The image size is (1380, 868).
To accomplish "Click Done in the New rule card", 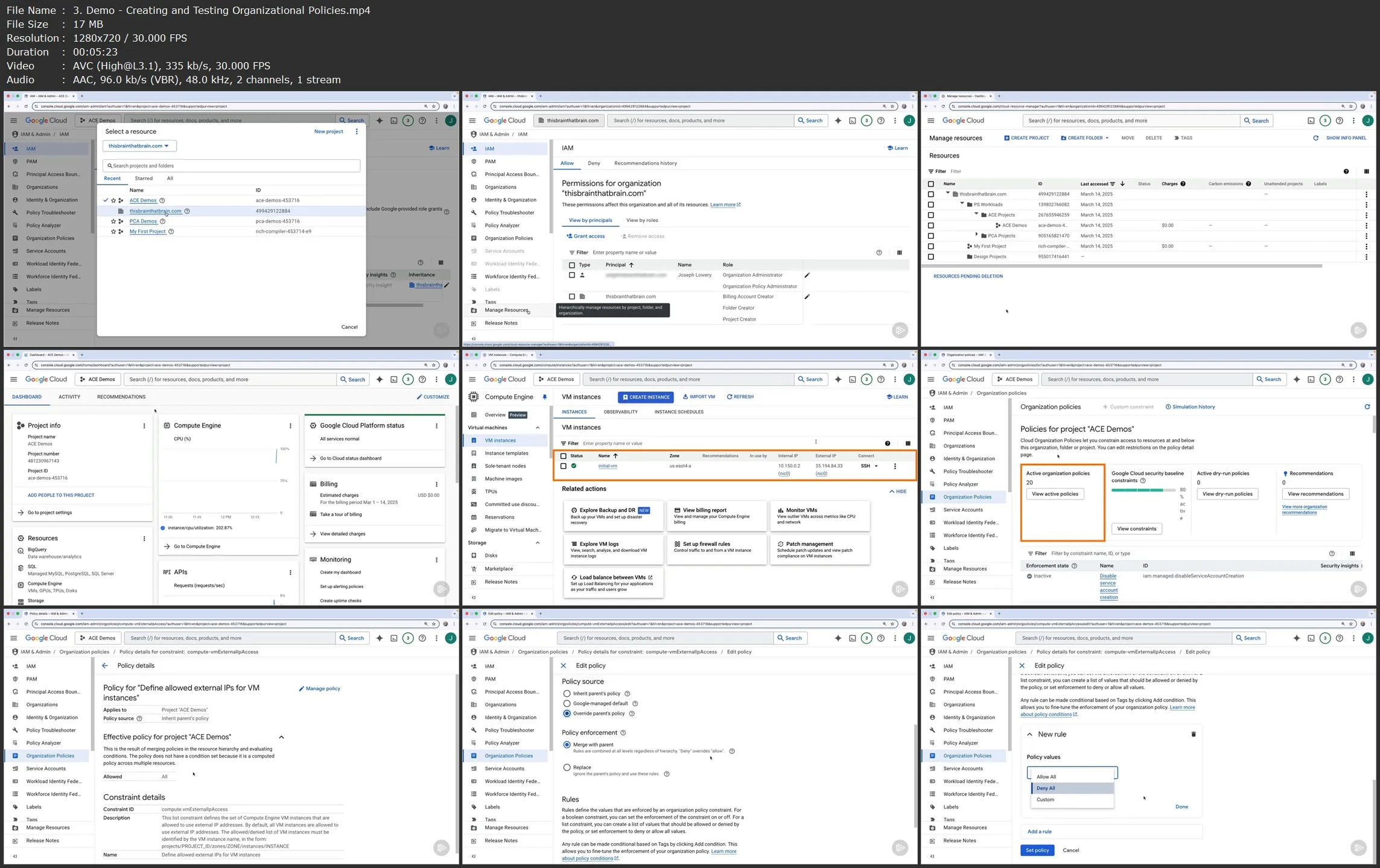I will point(1181,807).
